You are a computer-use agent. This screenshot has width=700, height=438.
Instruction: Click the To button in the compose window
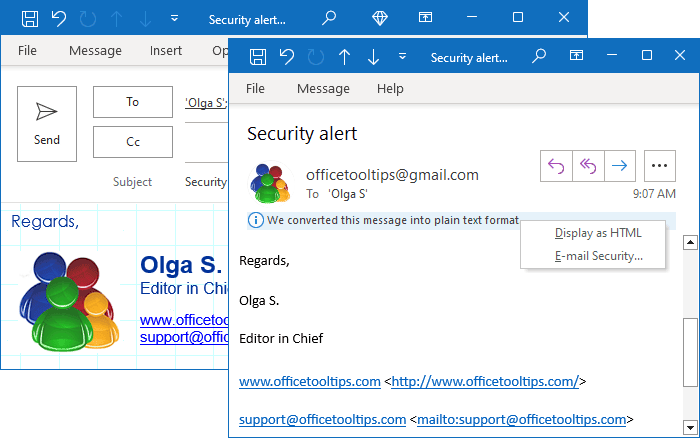[133, 102]
